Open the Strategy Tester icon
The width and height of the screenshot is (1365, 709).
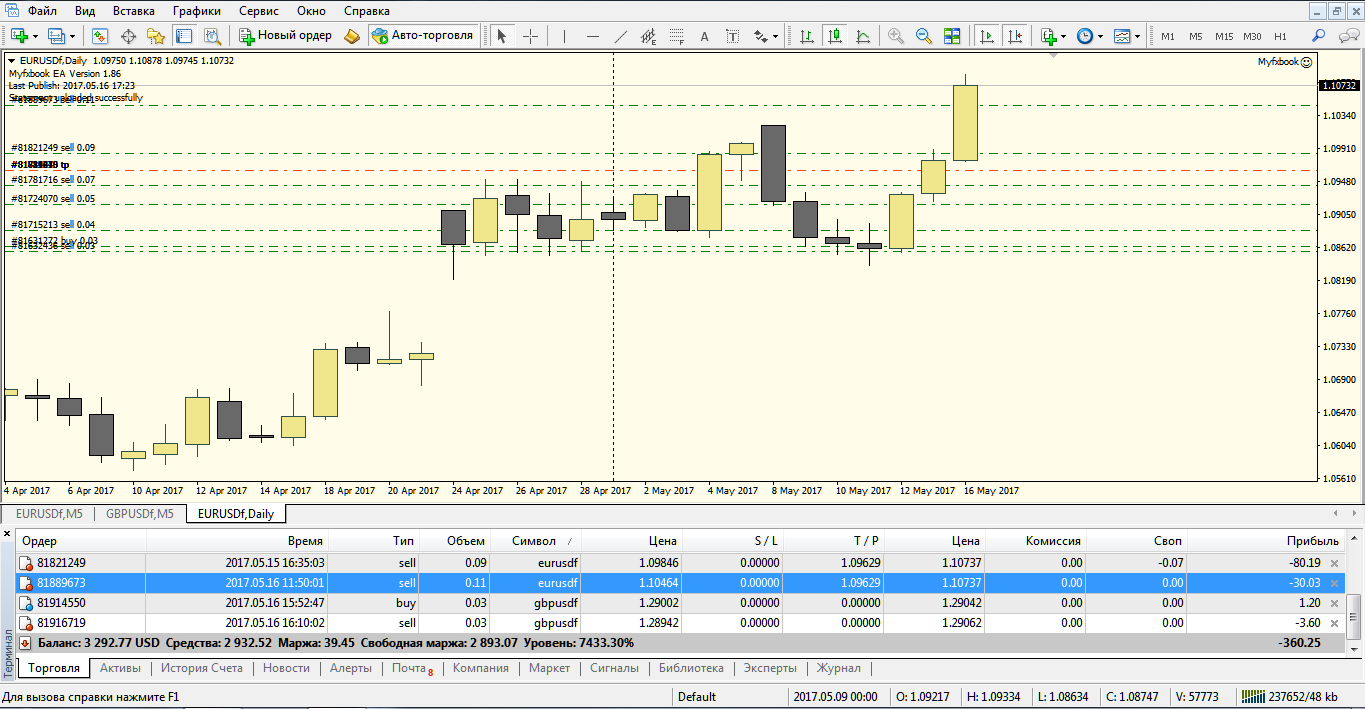click(212, 36)
